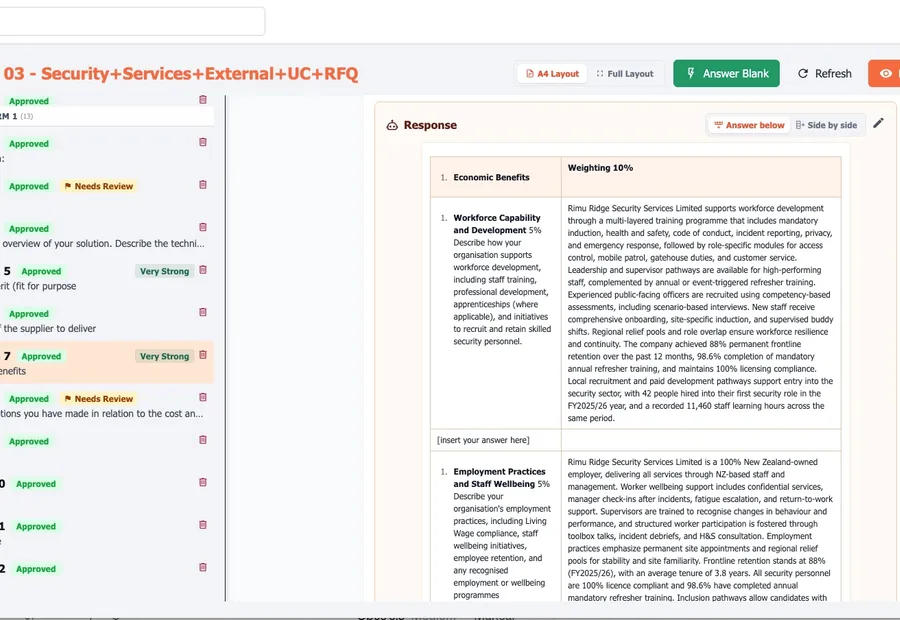Edit the response with pencil icon
The height and width of the screenshot is (620, 900).
[x=878, y=123]
